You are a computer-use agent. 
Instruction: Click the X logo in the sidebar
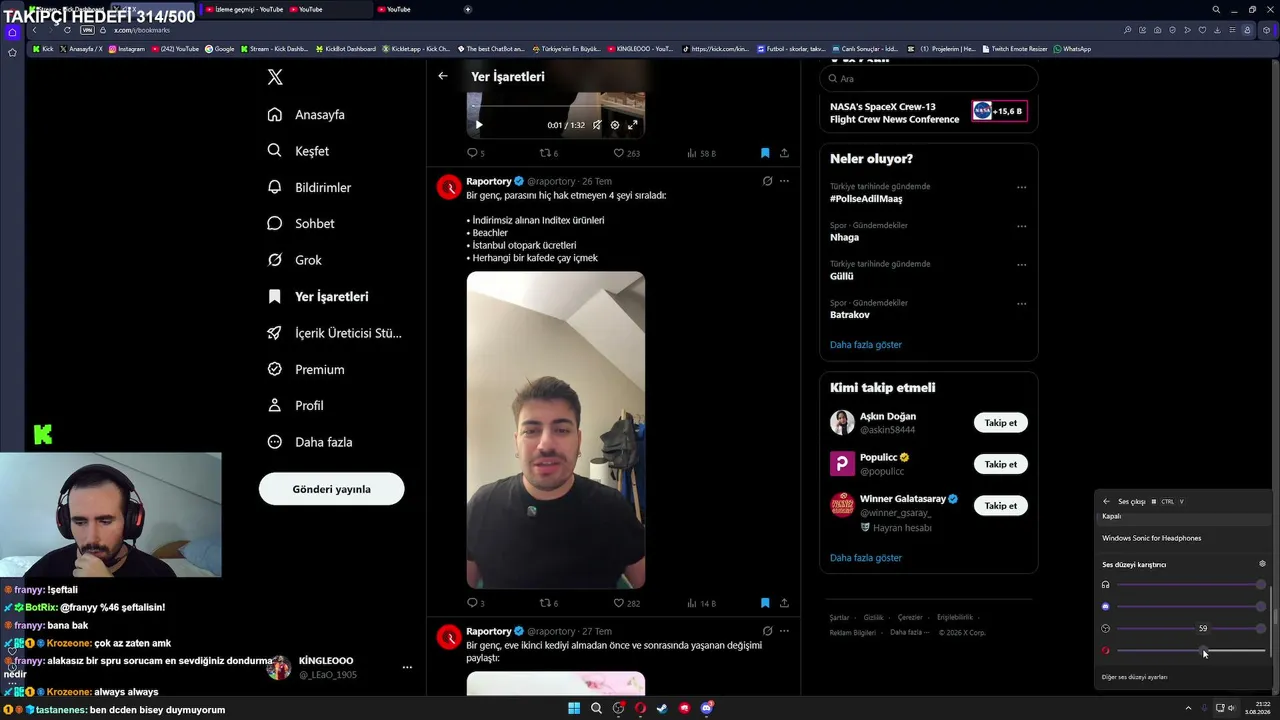click(275, 77)
